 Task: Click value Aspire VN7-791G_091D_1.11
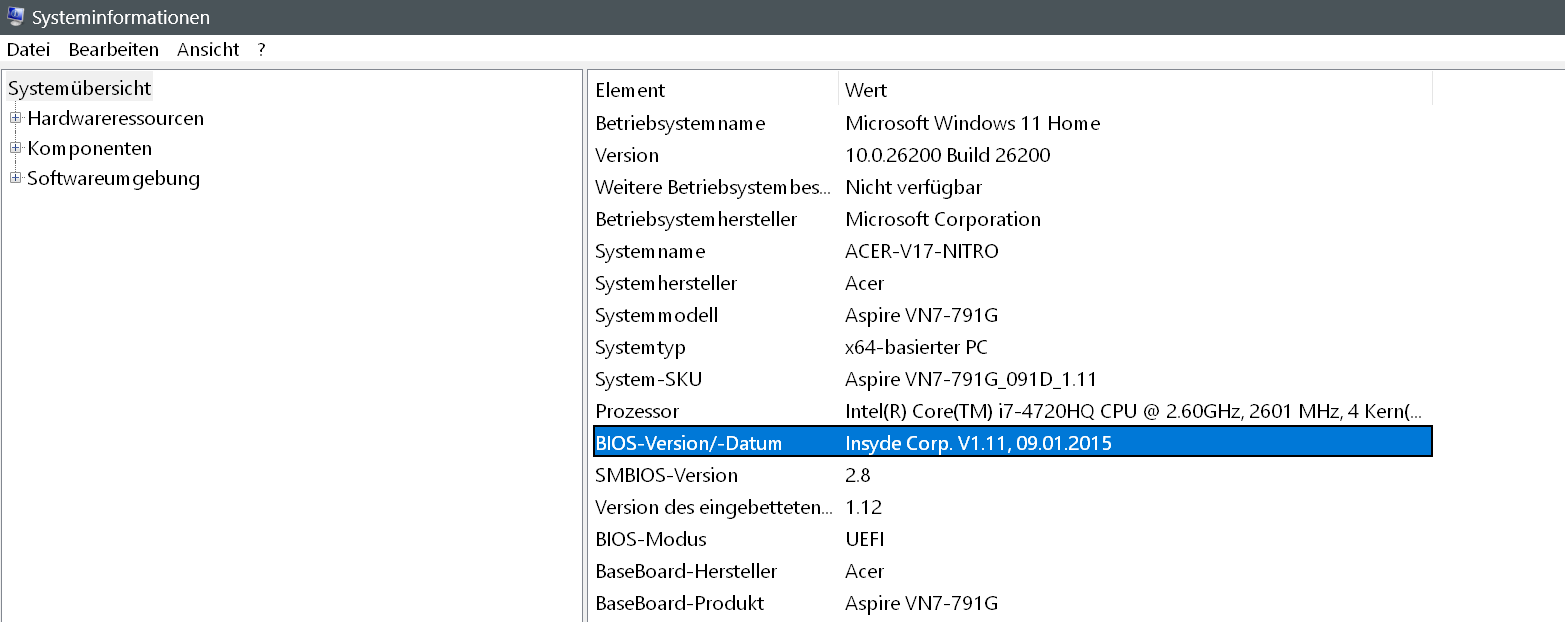(972, 379)
